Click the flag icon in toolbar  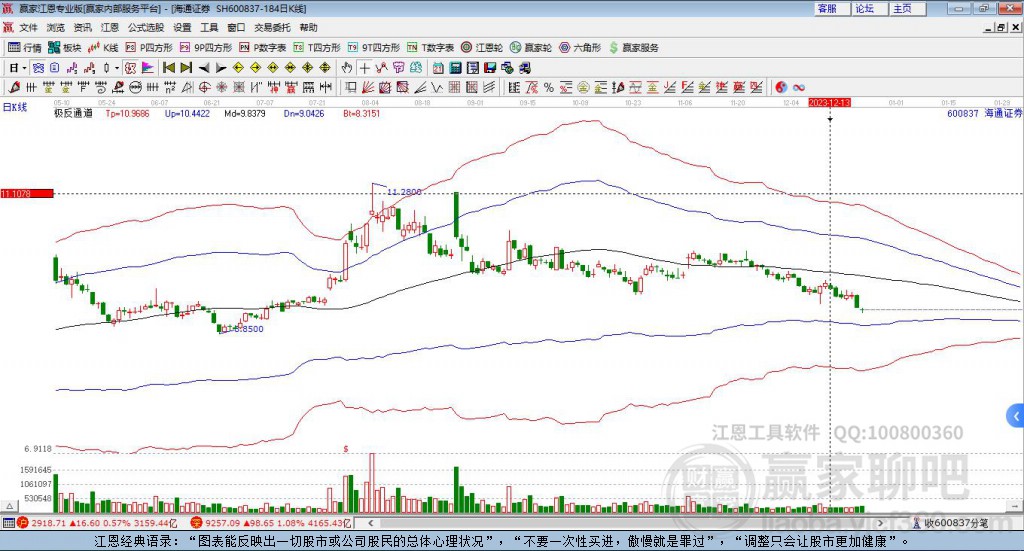click(x=148, y=68)
